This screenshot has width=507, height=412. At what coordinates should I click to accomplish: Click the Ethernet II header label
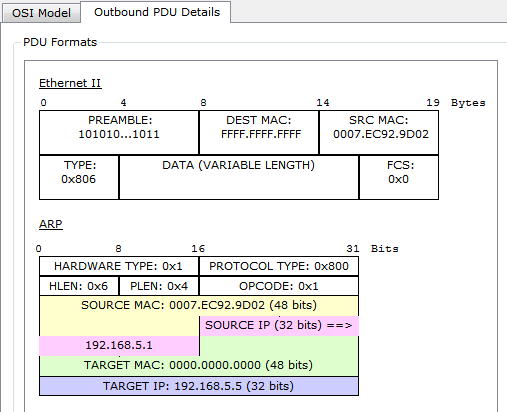[70, 83]
